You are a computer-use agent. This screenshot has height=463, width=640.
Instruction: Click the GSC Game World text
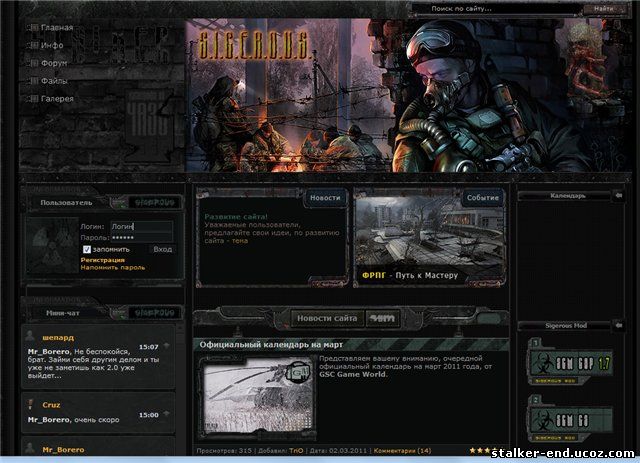[x=352, y=374]
